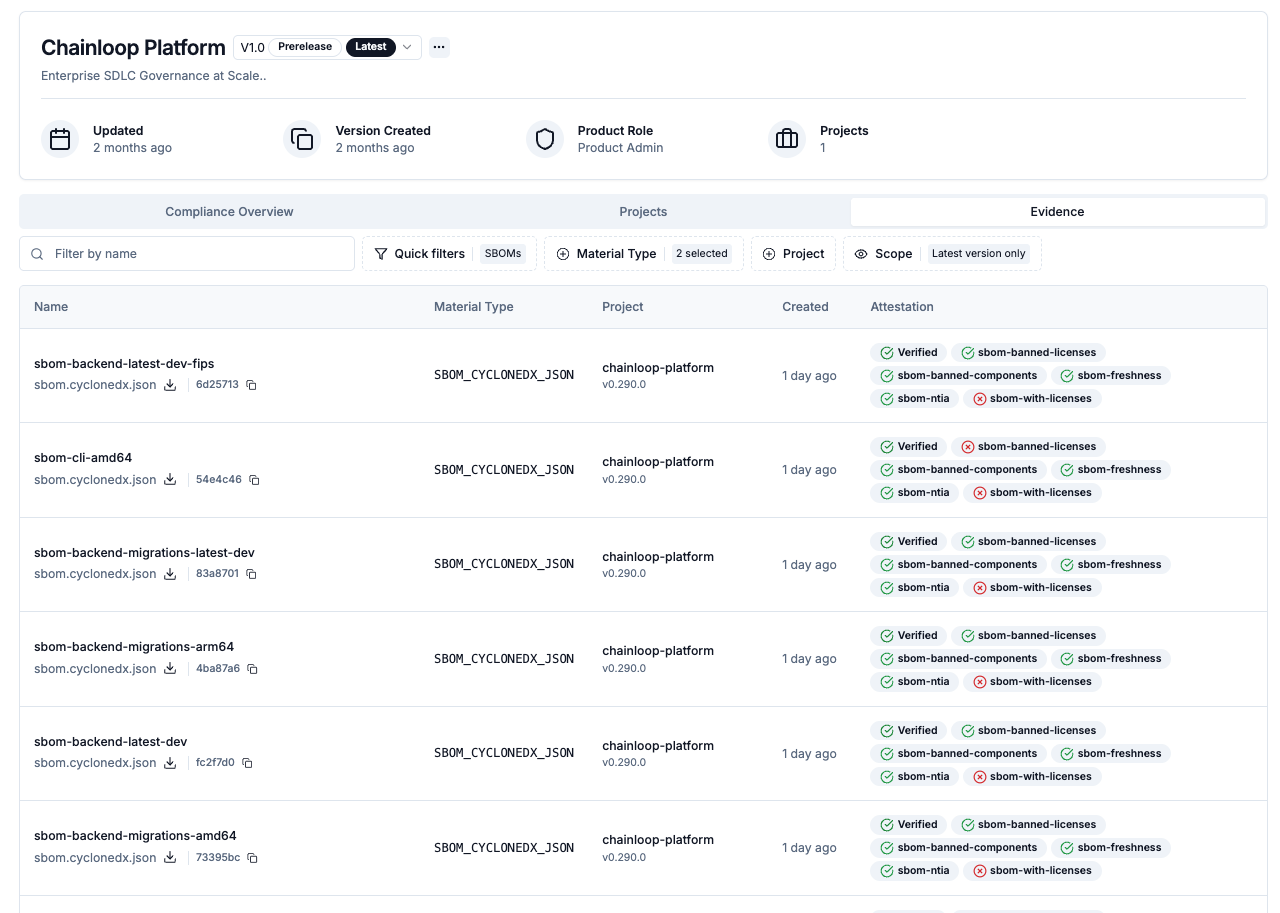Viewport: 1280px width, 913px height.
Task: Toggle the SBOMs quick filter
Action: tap(502, 254)
